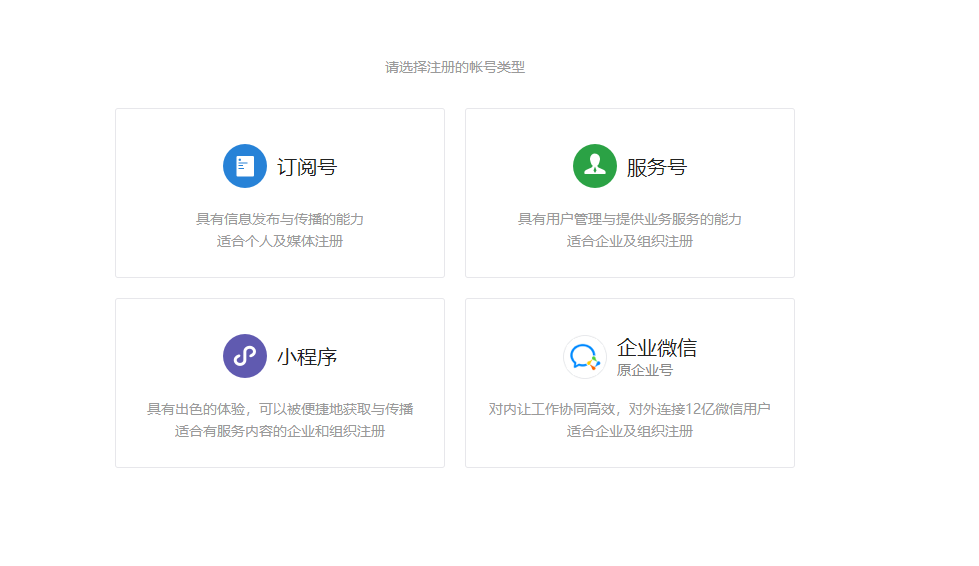Click the 原企业号 subtitle text
The height and width of the screenshot is (566, 979).
644,370
